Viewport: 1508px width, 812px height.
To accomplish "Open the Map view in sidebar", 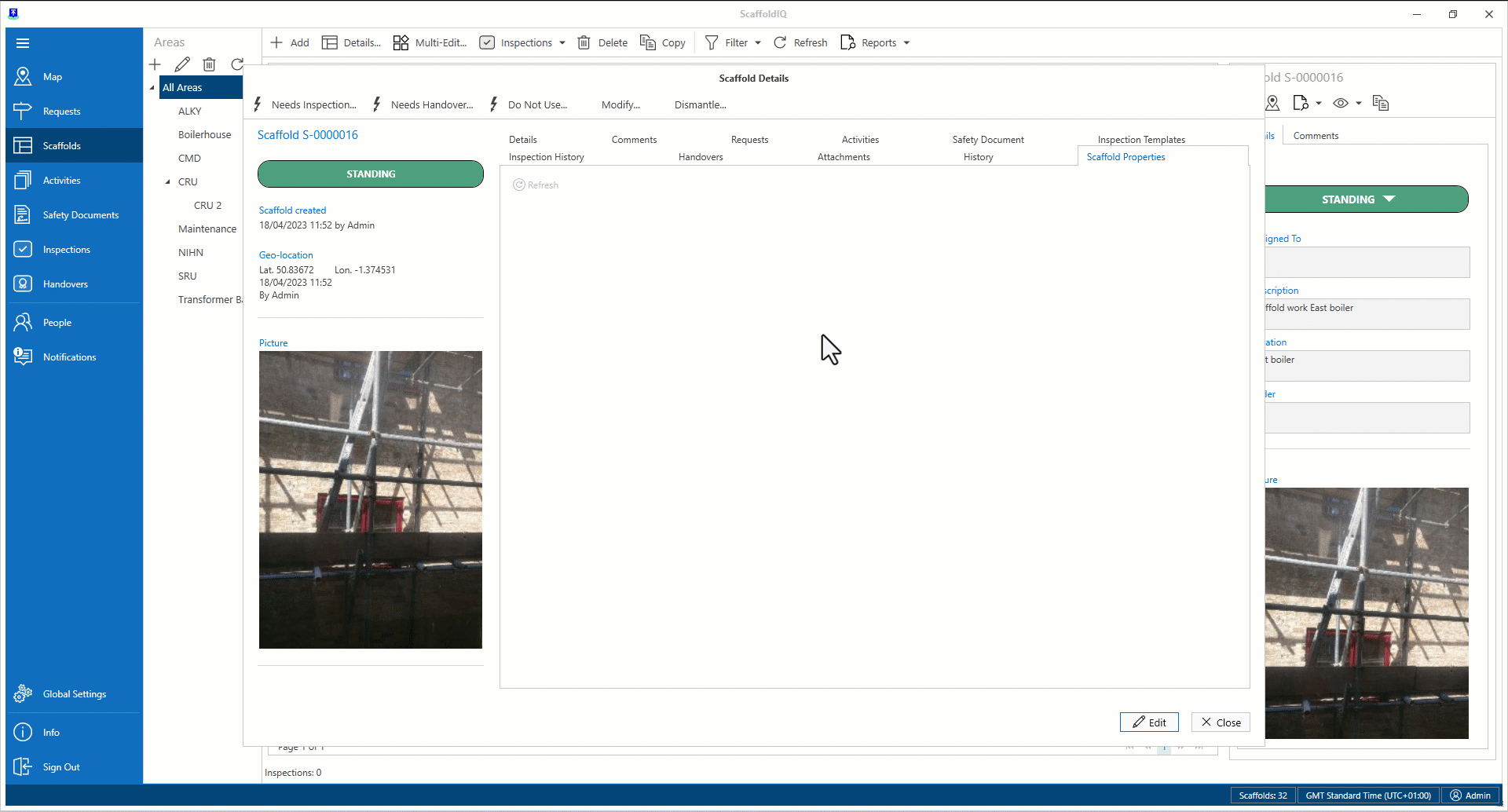I will coord(52,77).
